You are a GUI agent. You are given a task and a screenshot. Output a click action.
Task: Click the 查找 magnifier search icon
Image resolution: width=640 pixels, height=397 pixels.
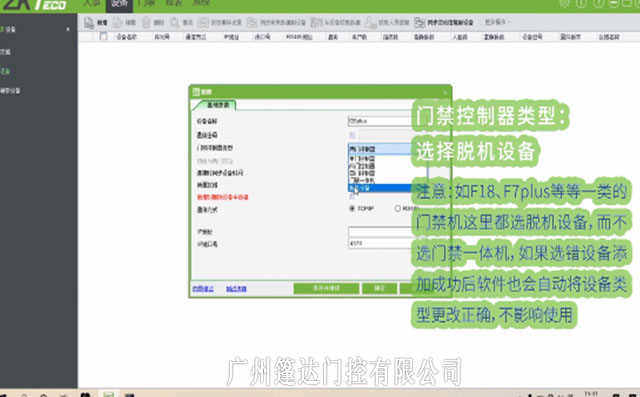(175, 22)
